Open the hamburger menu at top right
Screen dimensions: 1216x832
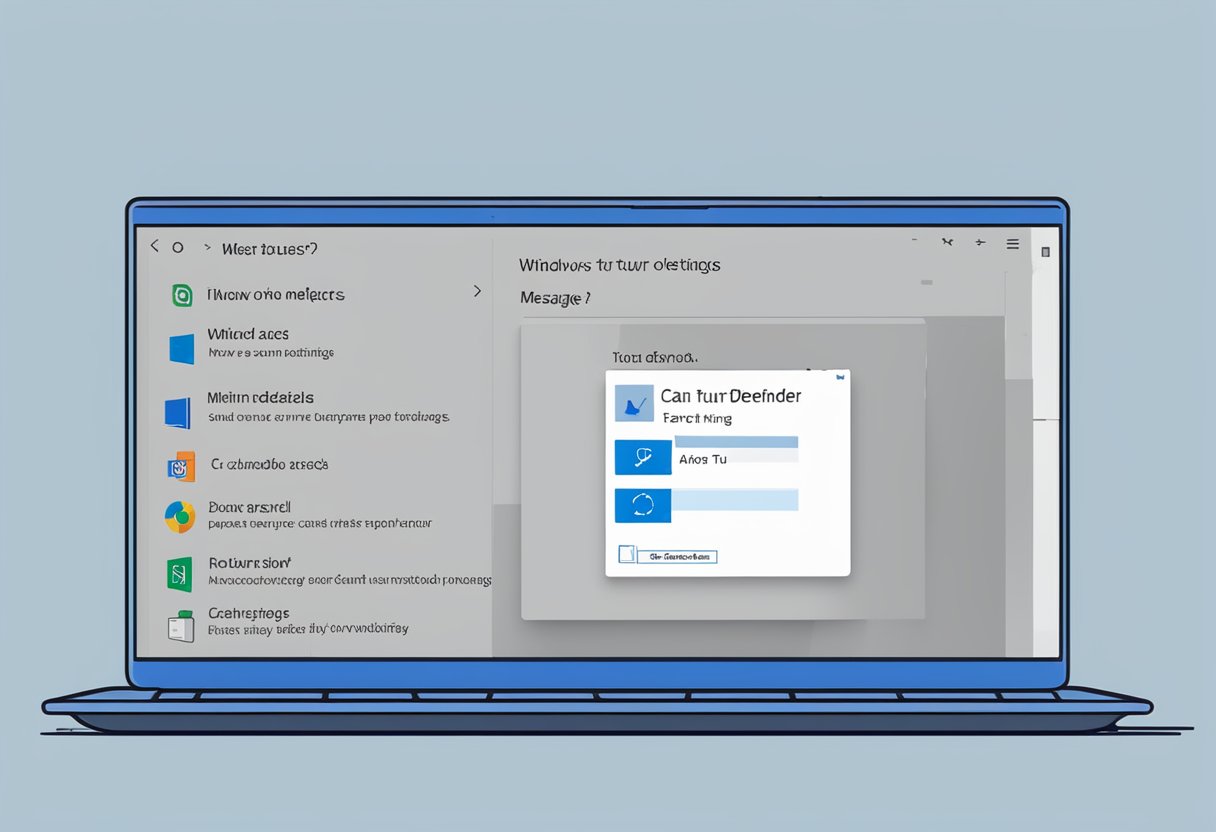pyautogui.click(x=1012, y=243)
